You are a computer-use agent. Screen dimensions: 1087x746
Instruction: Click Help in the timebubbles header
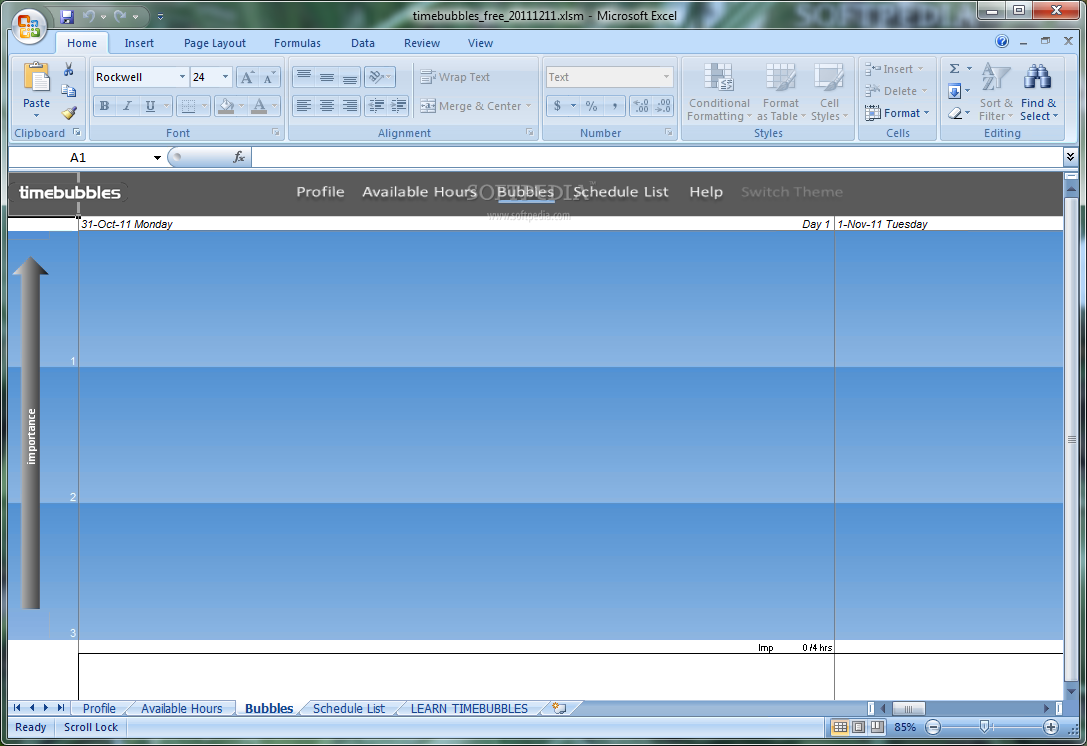point(706,192)
